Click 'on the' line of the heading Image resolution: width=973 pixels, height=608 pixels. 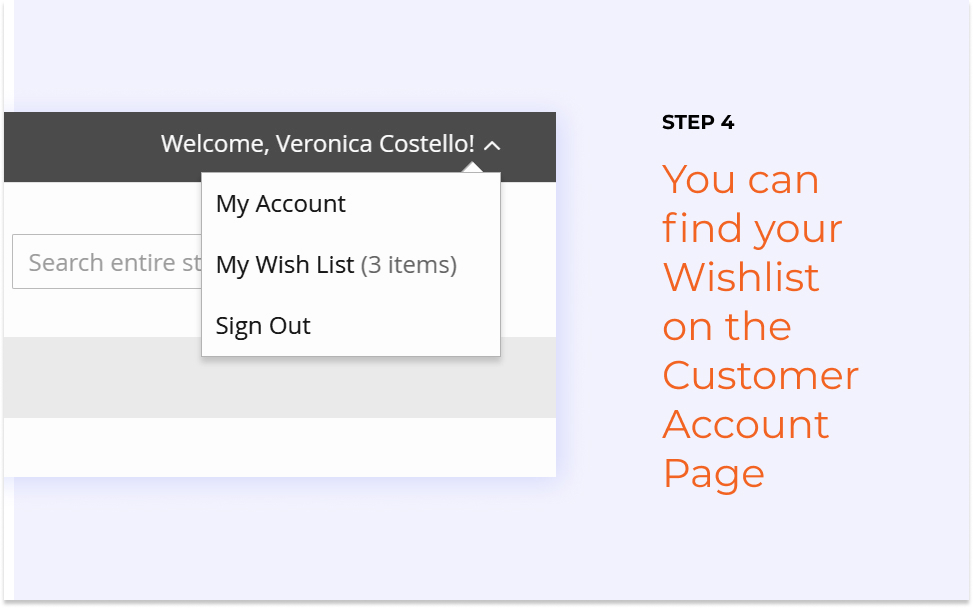click(x=727, y=326)
